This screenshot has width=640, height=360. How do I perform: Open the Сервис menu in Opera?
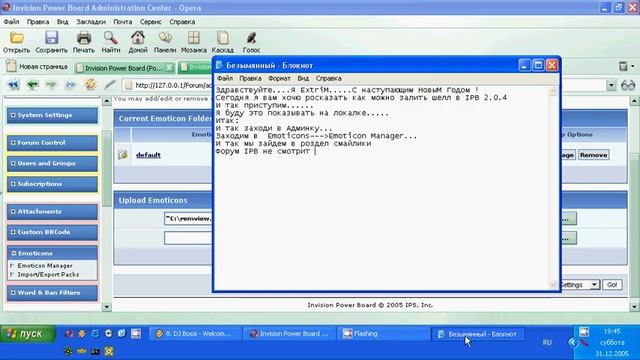pyautogui.click(x=151, y=22)
